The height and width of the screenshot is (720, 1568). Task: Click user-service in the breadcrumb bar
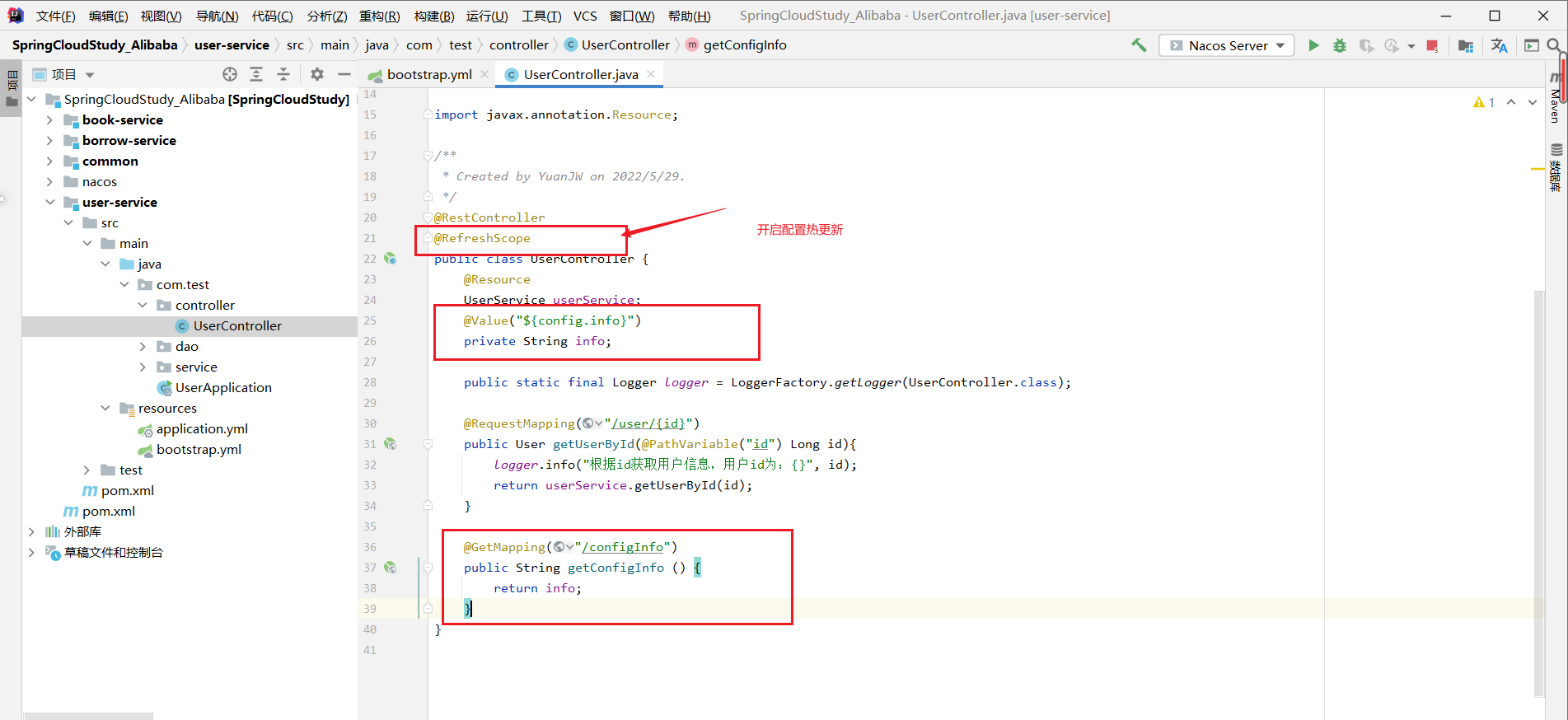[232, 45]
